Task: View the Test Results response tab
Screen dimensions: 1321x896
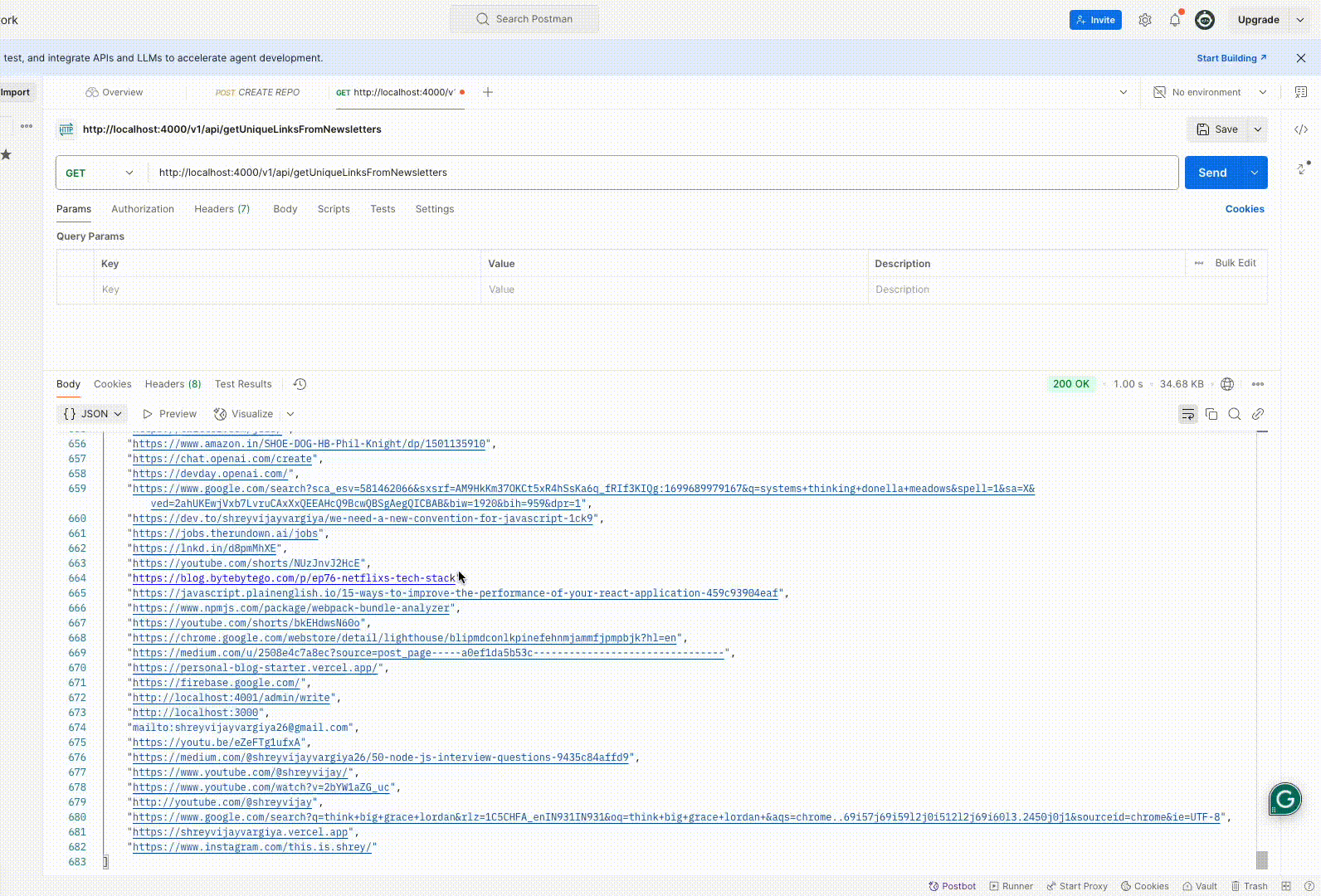Action: tap(243, 384)
